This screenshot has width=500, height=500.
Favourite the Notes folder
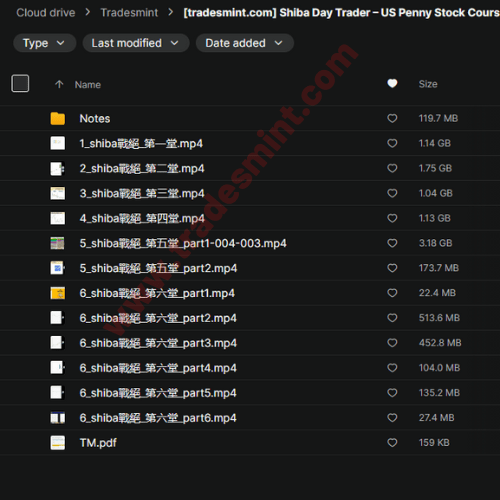(392, 118)
